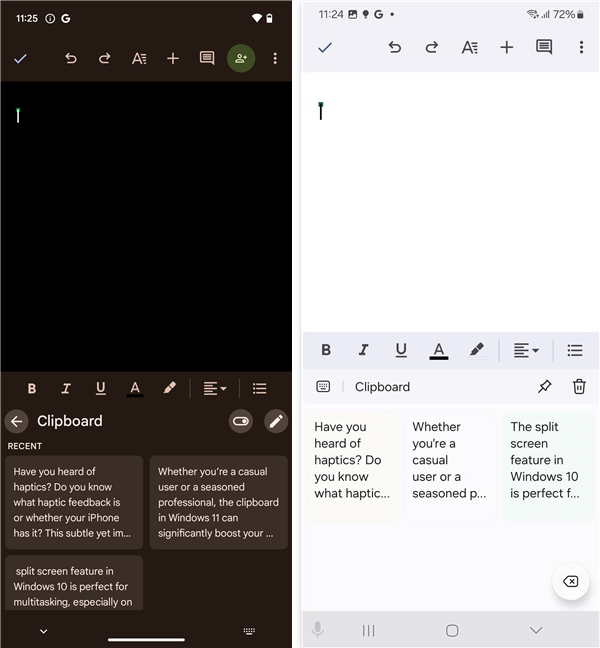Paste 'Have you heard of haptics' Samsung clip

pos(352,465)
